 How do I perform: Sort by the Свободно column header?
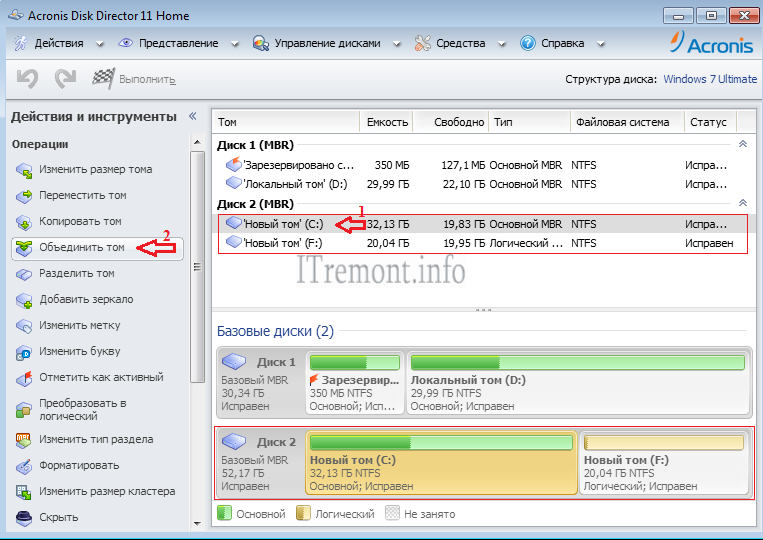[451, 122]
